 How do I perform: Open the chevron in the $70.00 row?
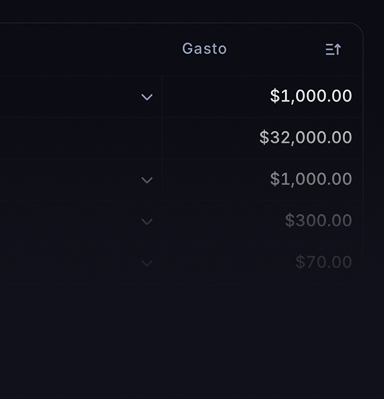pos(147,263)
